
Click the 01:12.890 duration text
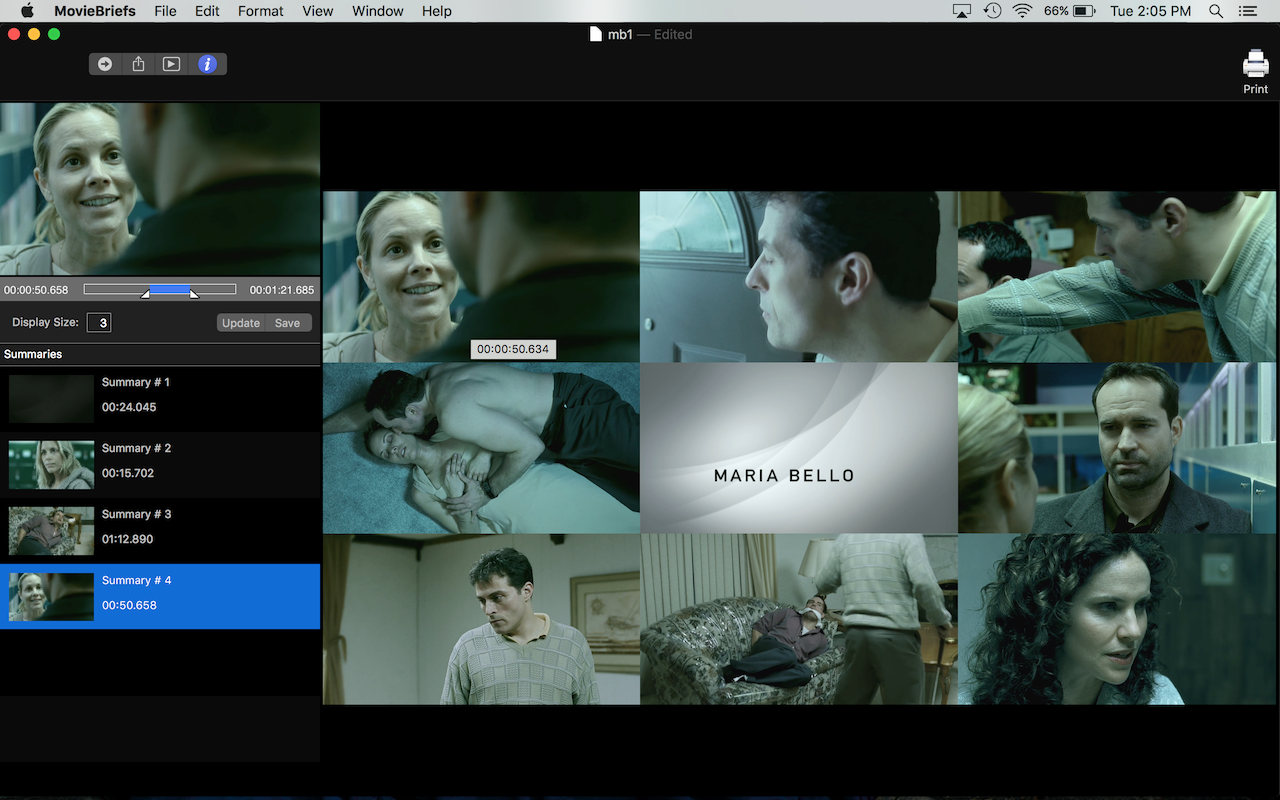pyautogui.click(x=128, y=539)
